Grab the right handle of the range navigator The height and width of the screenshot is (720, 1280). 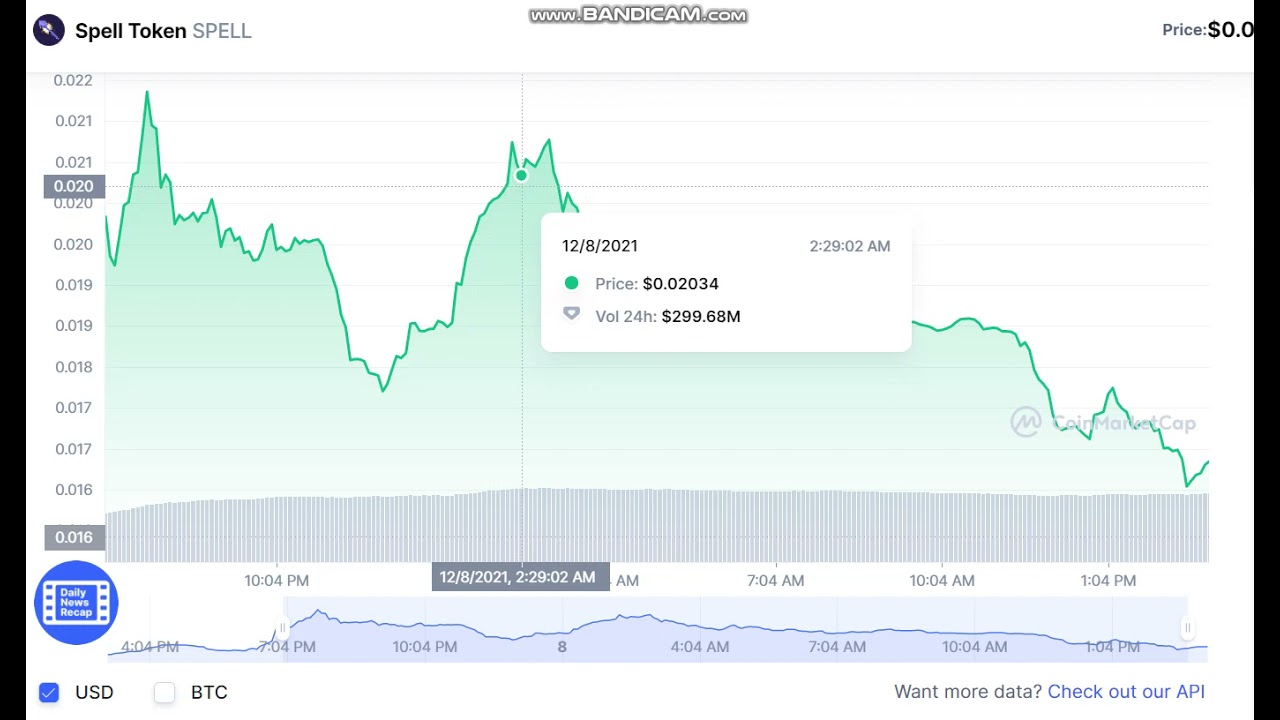[x=1187, y=628]
